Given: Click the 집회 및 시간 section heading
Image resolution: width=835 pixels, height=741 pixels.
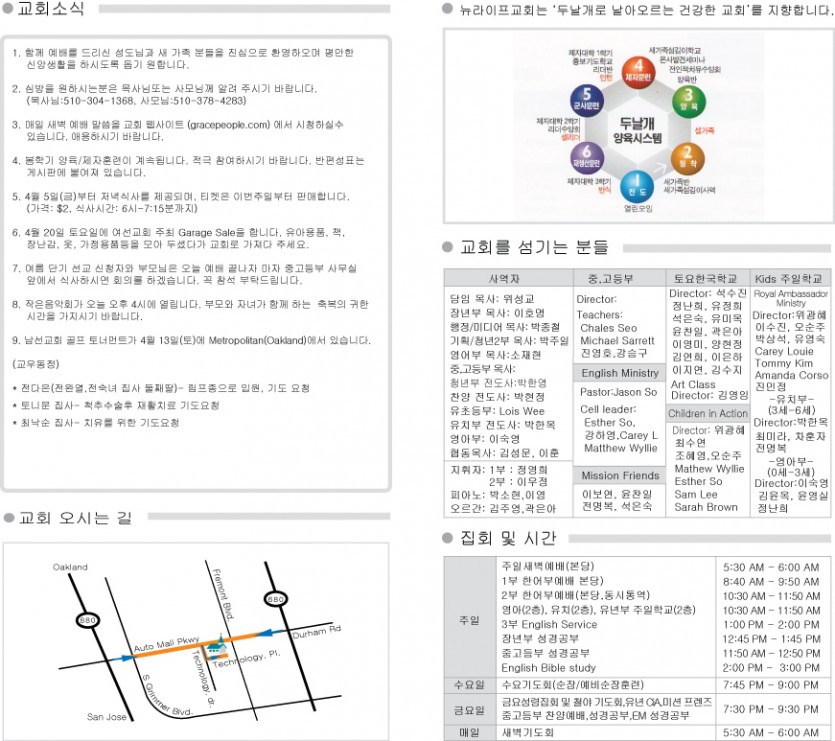Looking at the screenshot, I should click(x=507, y=538).
